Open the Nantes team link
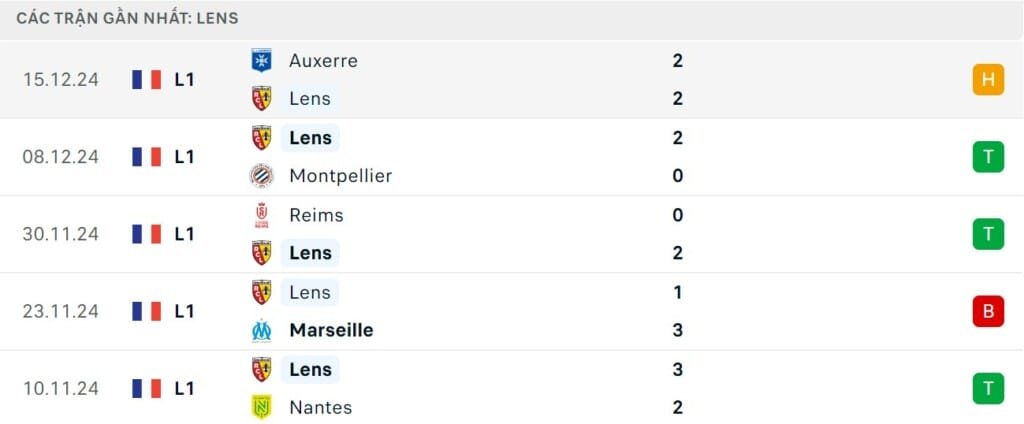The width and height of the screenshot is (1024, 424). (x=320, y=407)
